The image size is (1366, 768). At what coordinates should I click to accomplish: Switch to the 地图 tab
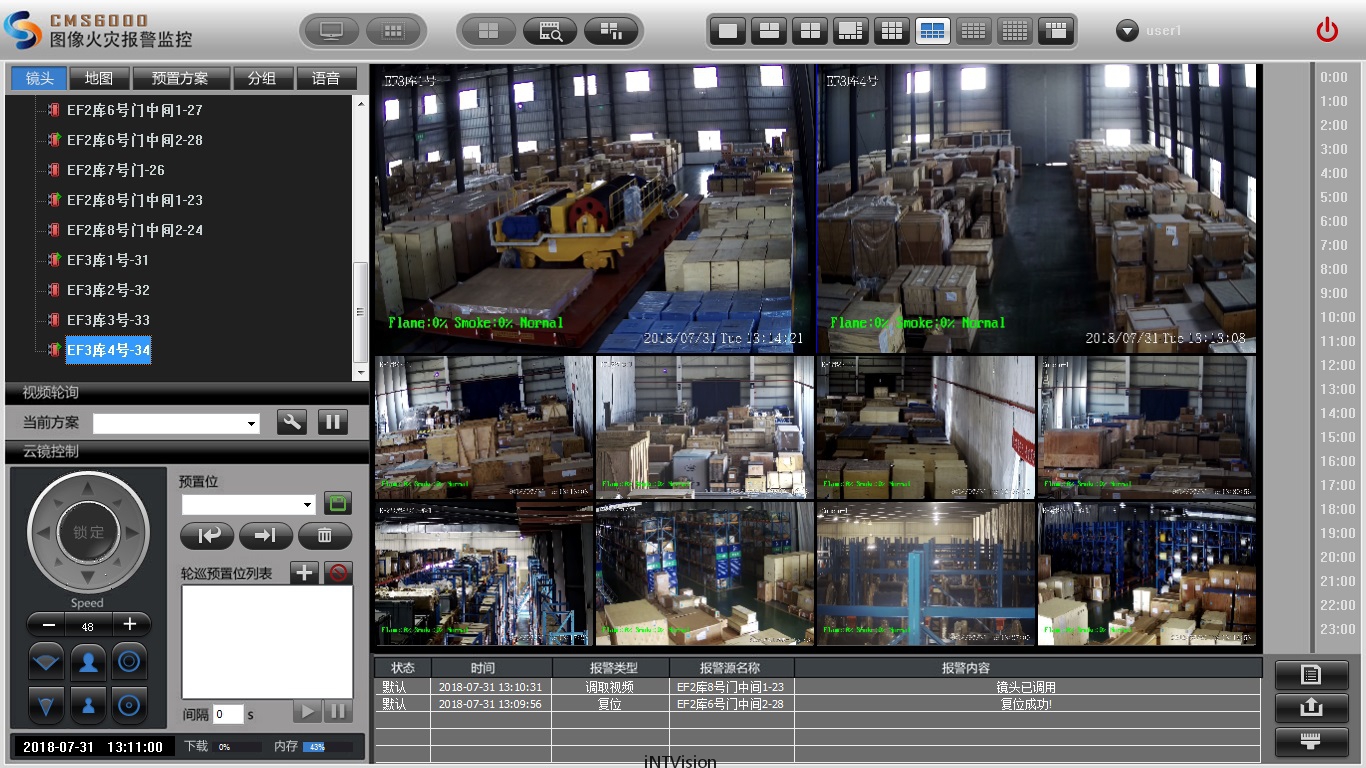tap(99, 78)
